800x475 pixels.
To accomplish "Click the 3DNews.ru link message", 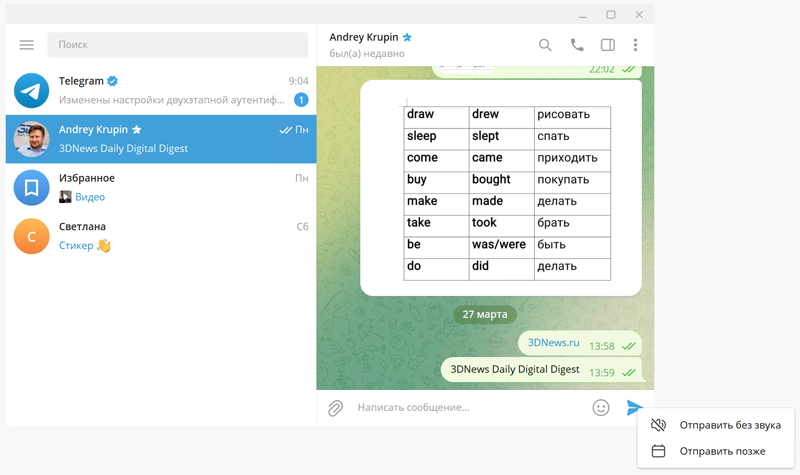I will [x=553, y=344].
